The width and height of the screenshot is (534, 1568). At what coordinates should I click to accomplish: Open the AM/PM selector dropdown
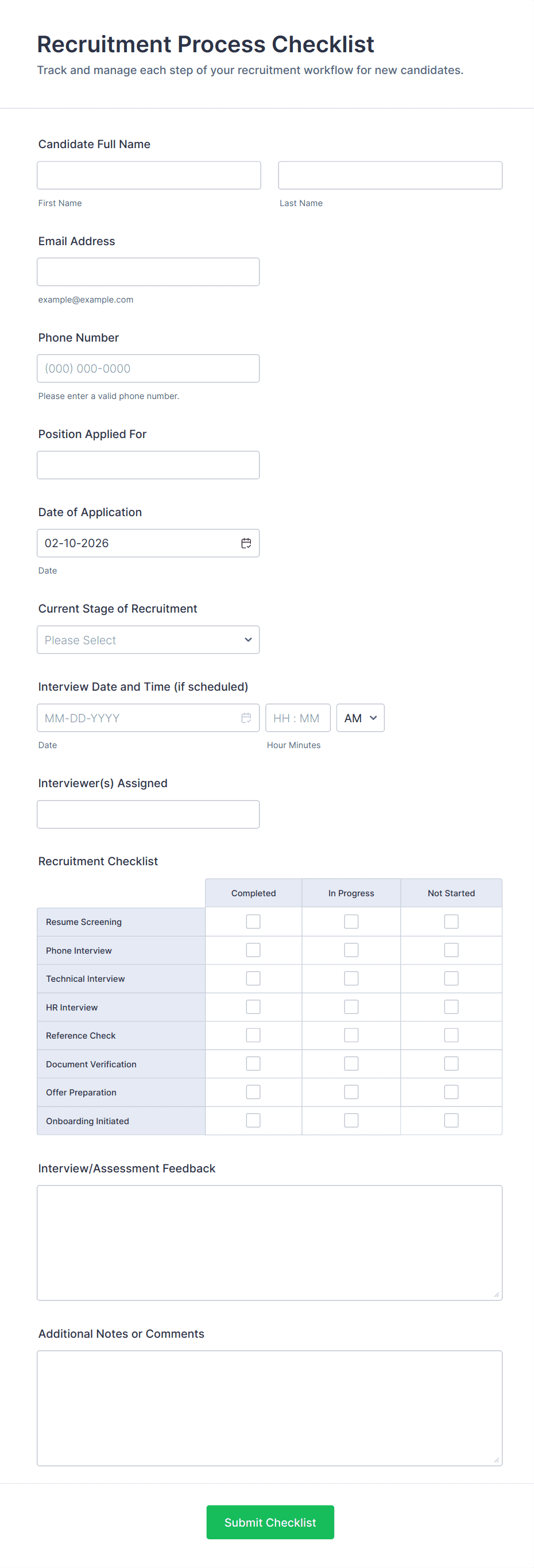pos(360,718)
